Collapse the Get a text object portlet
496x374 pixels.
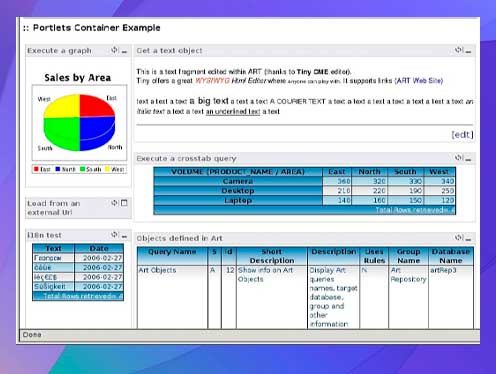(x=468, y=51)
